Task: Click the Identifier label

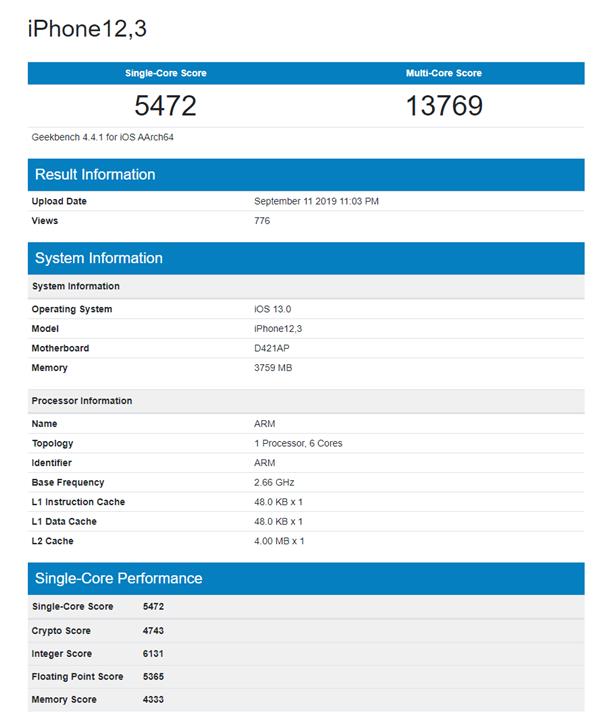Action: 51,463
